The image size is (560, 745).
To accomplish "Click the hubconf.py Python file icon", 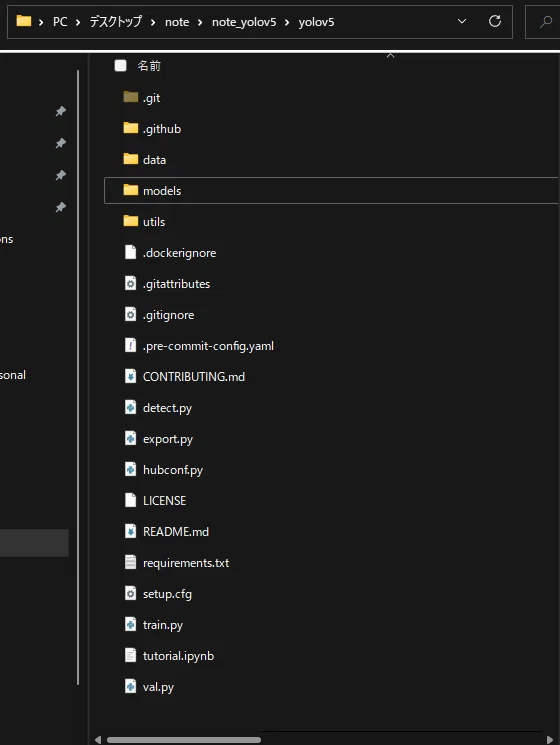I will (x=131, y=469).
